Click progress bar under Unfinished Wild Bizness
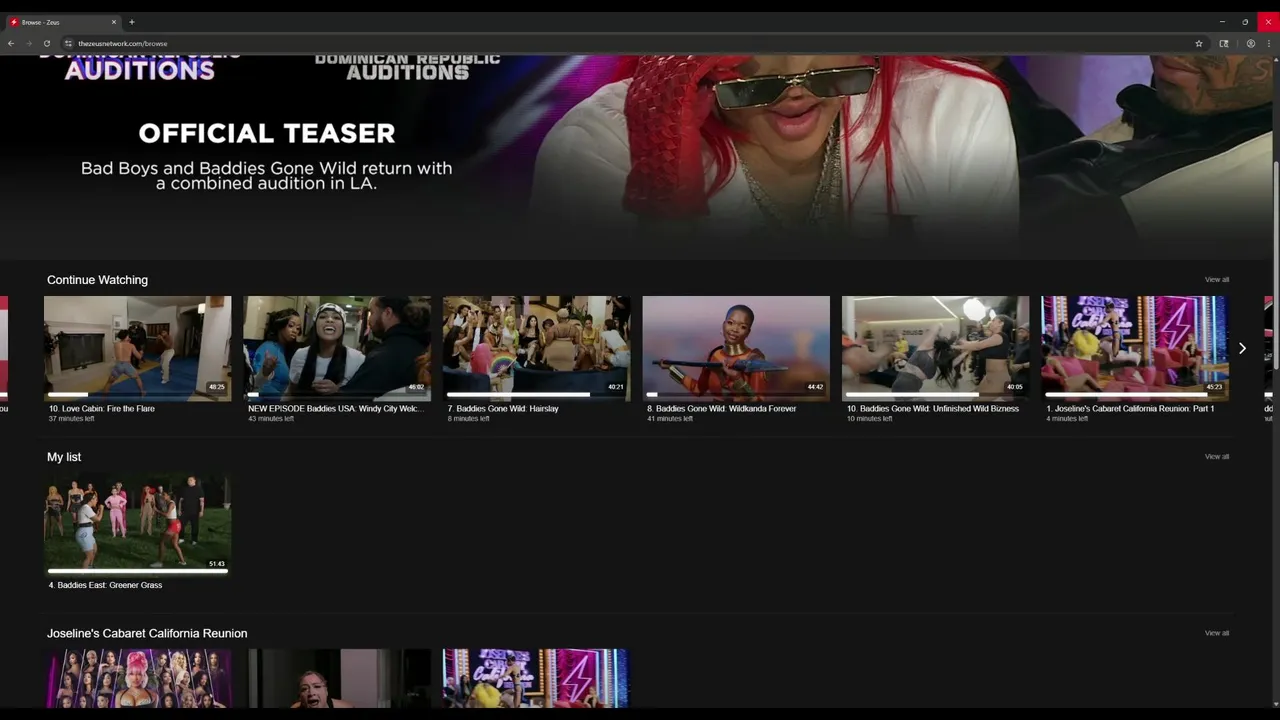Image resolution: width=1280 pixels, height=720 pixels. 935,395
